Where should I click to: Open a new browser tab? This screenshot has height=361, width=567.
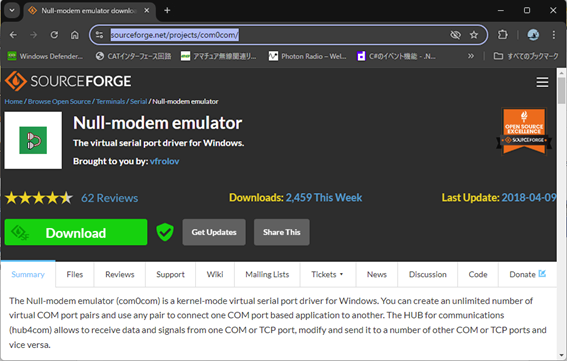tap(167, 10)
